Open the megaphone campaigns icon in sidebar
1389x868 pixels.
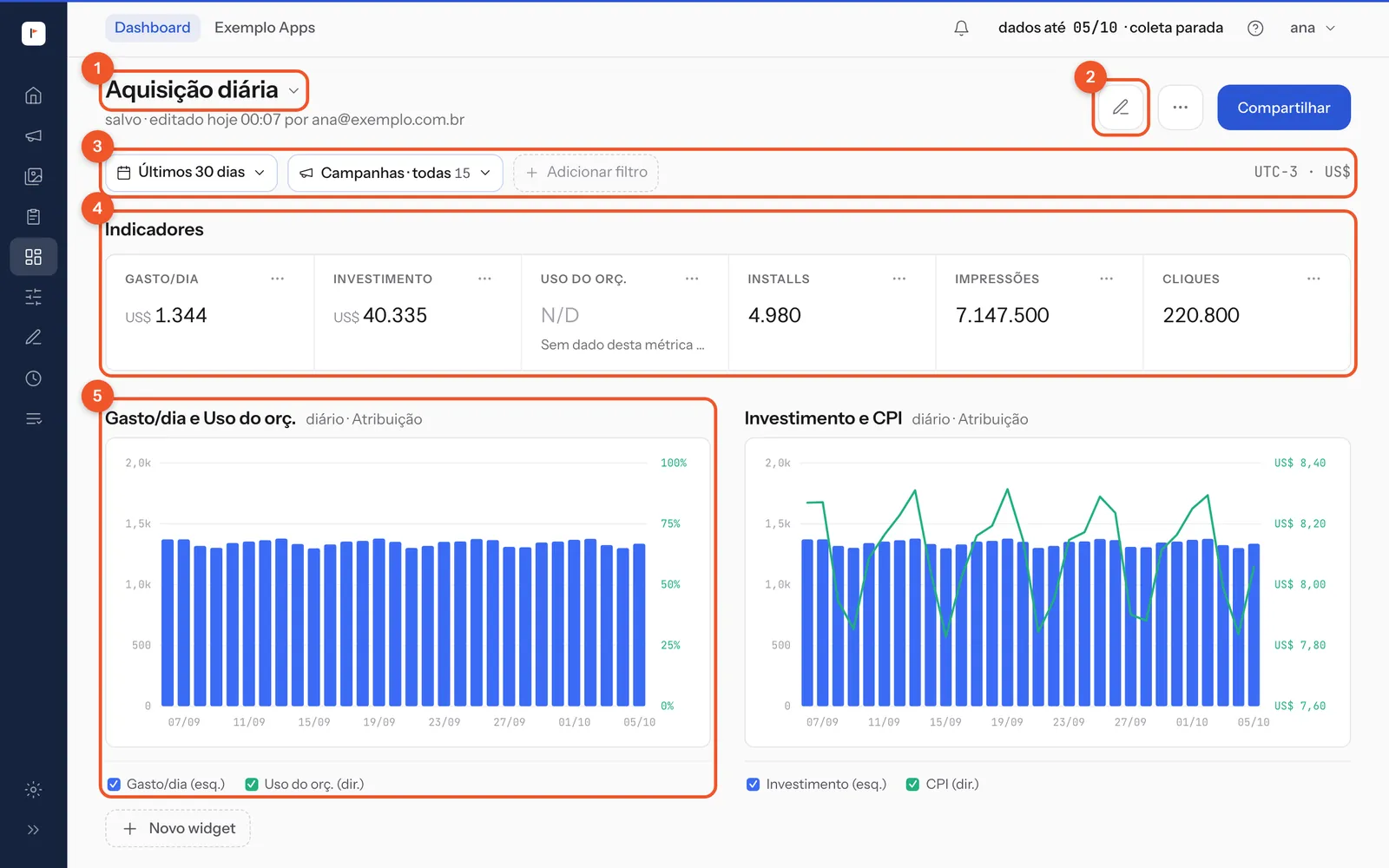(x=33, y=136)
